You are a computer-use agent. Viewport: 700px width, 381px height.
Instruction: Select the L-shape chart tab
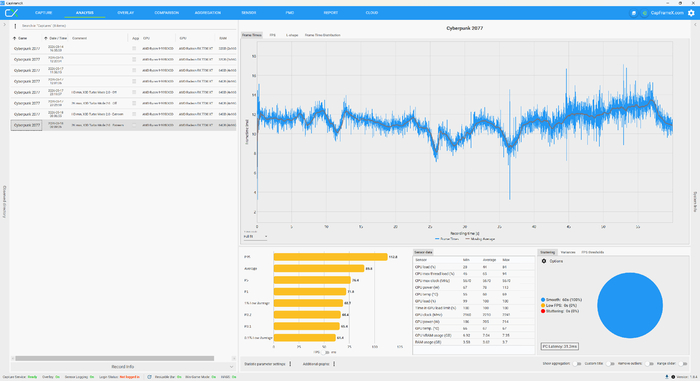coord(292,35)
